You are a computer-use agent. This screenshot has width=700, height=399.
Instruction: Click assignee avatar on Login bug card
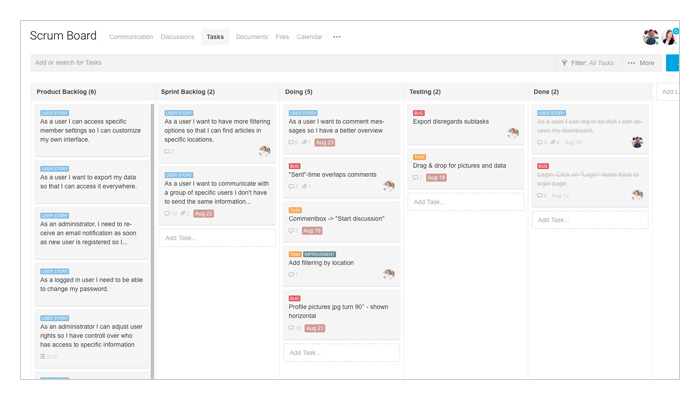(x=637, y=195)
